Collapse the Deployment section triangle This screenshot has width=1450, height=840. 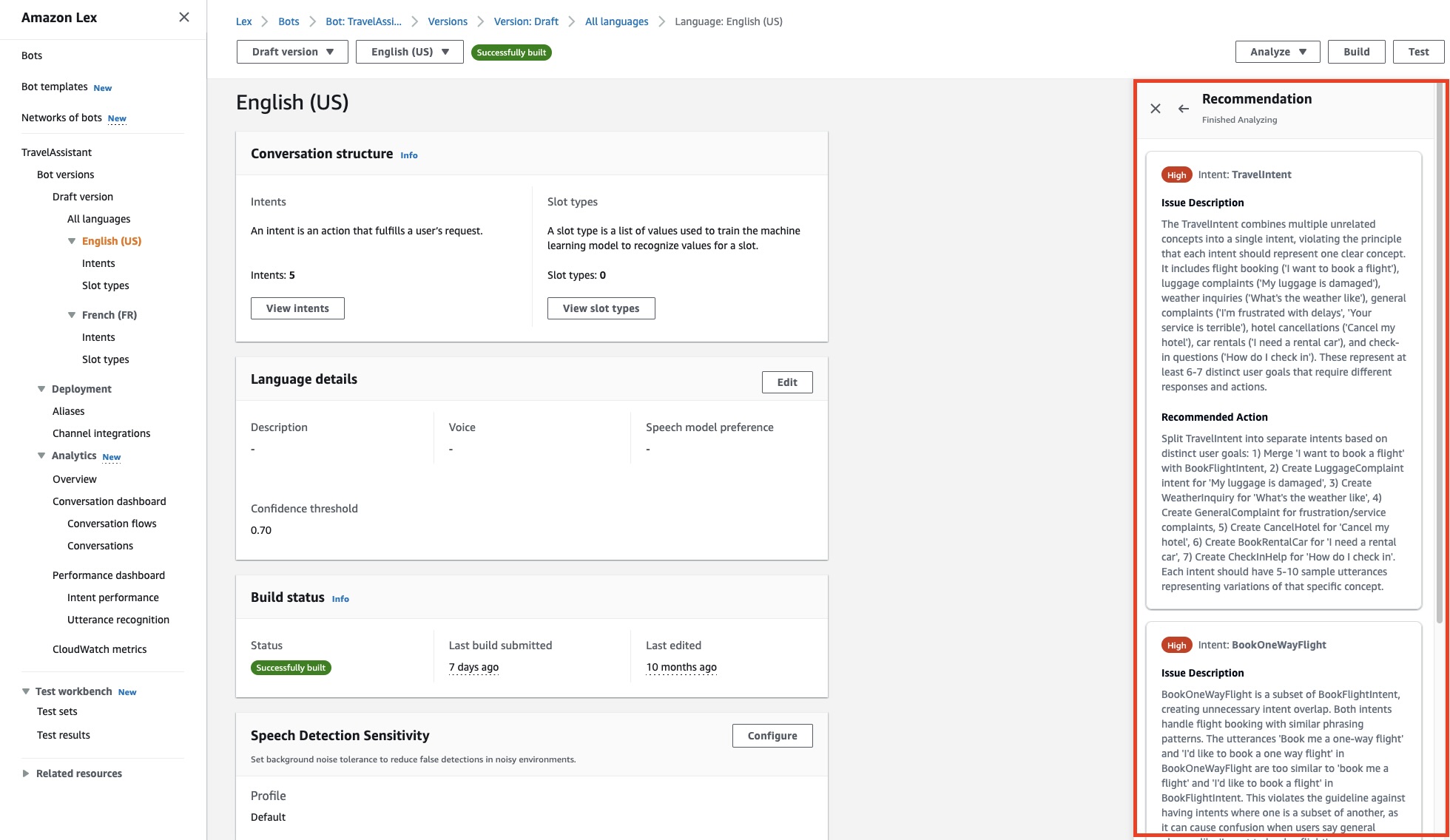[41, 389]
